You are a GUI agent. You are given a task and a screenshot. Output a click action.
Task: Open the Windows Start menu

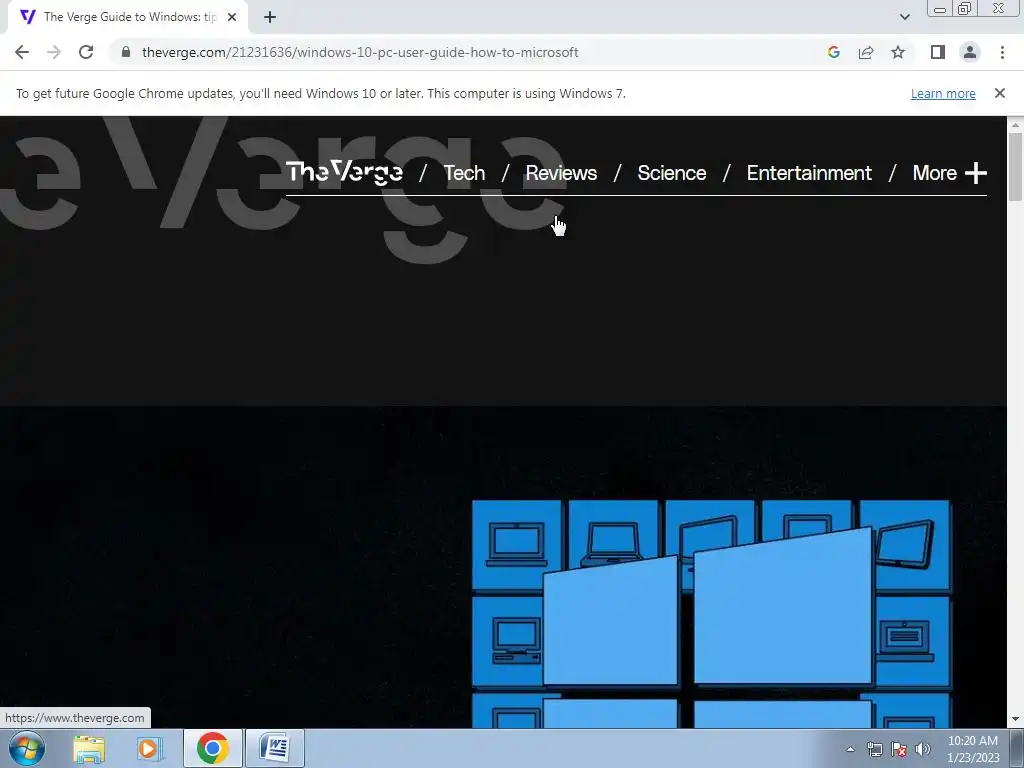click(x=27, y=748)
